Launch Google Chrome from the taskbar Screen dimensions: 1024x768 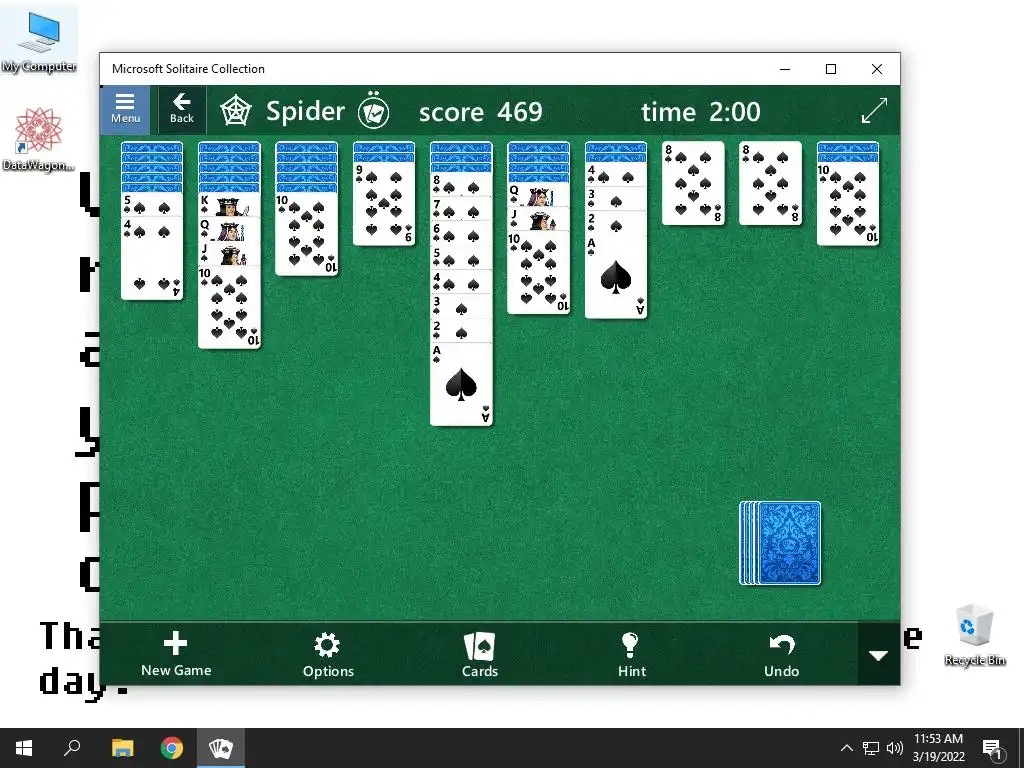172,748
